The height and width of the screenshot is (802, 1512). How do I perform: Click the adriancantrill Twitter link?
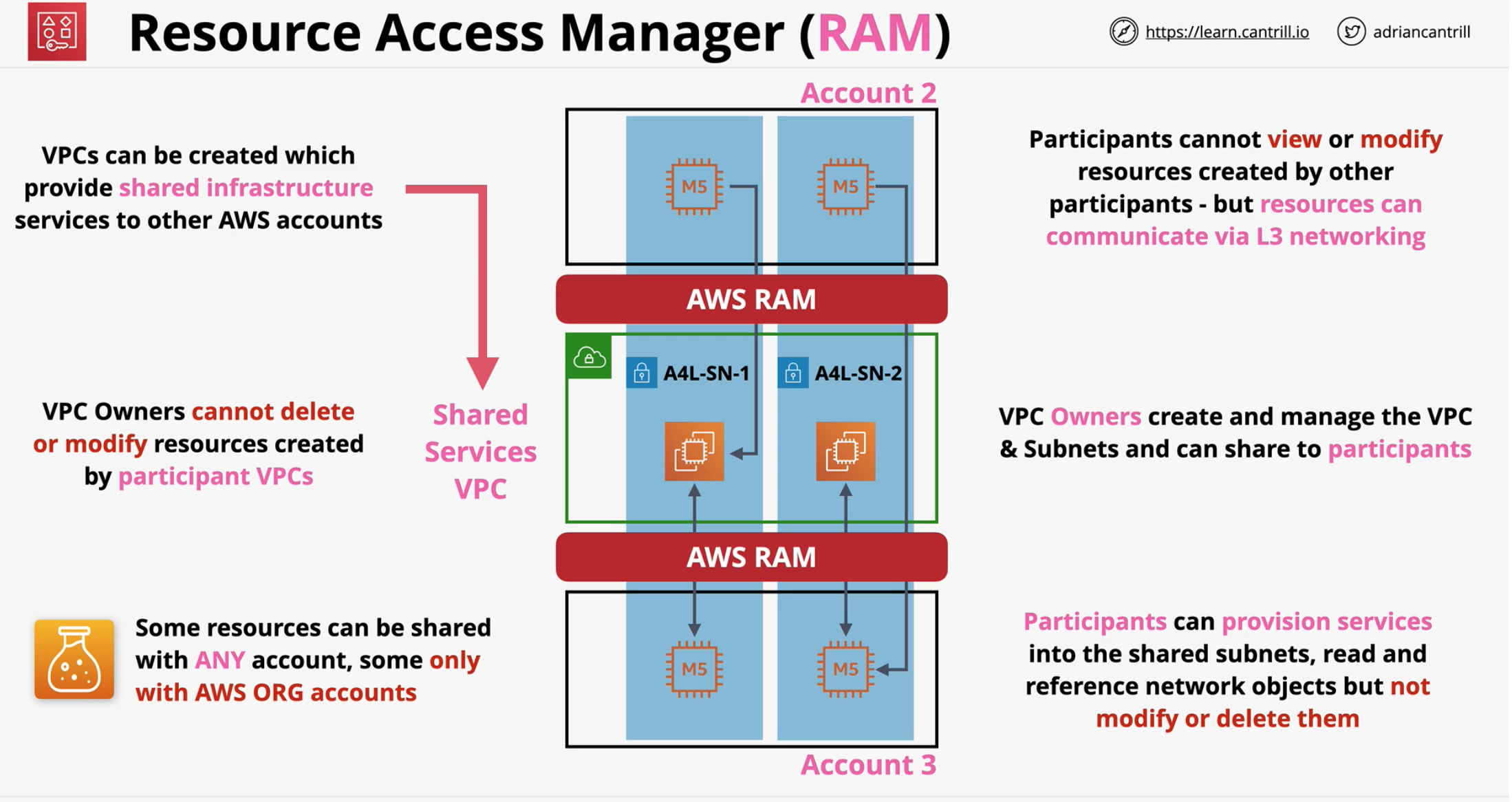pos(1420,27)
